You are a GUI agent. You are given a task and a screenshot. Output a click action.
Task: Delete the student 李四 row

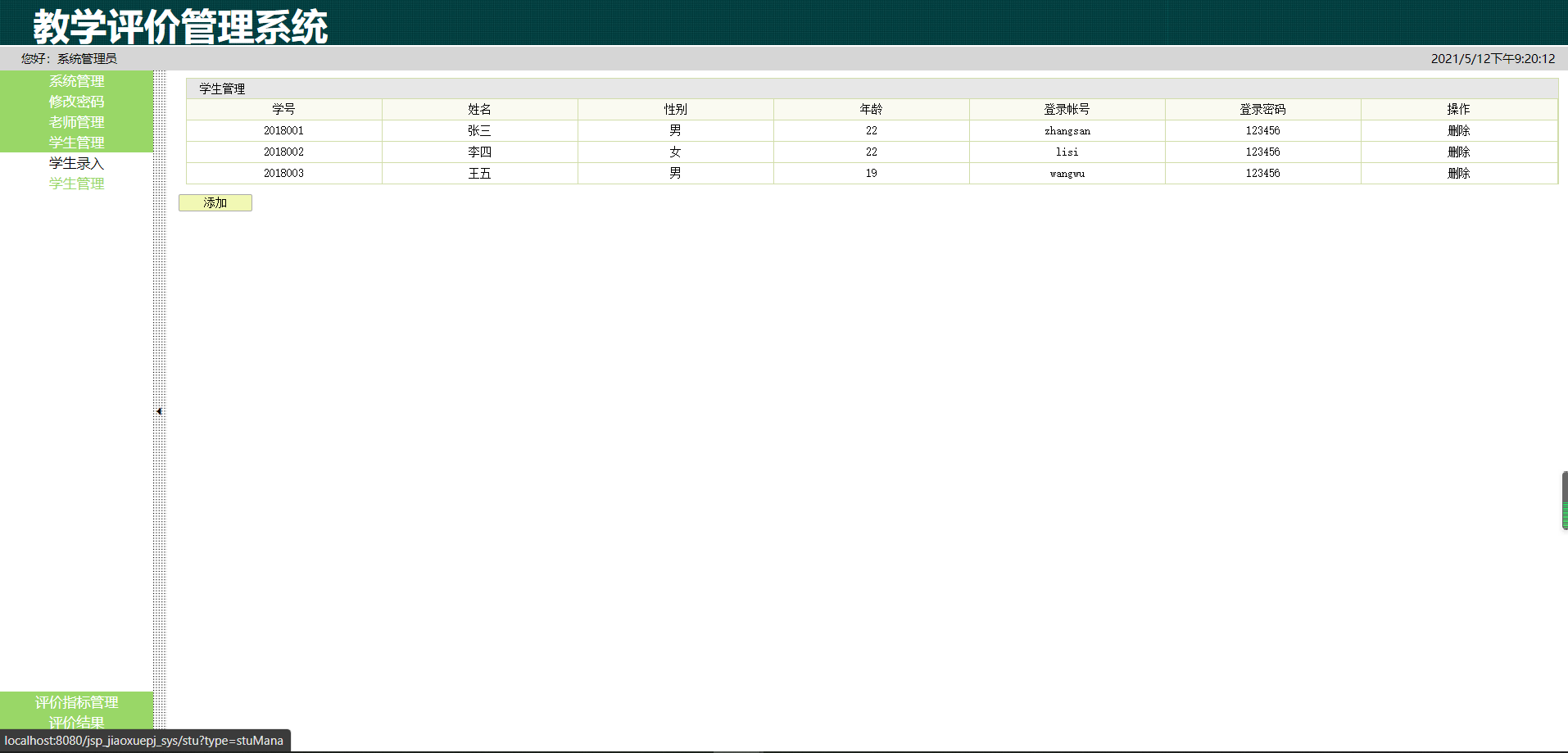pos(1458,152)
